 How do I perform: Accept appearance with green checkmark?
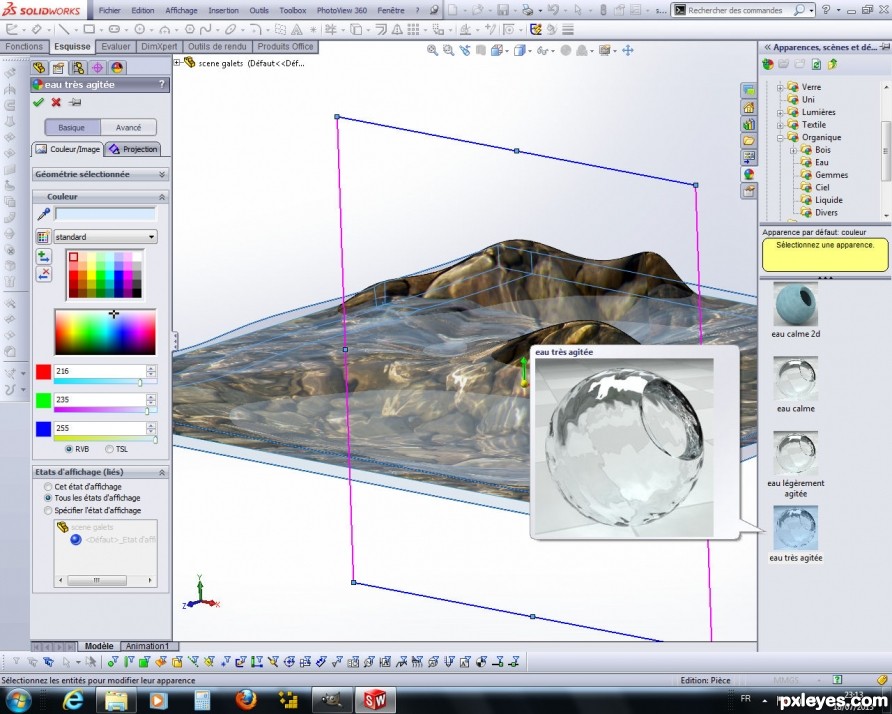[x=38, y=102]
